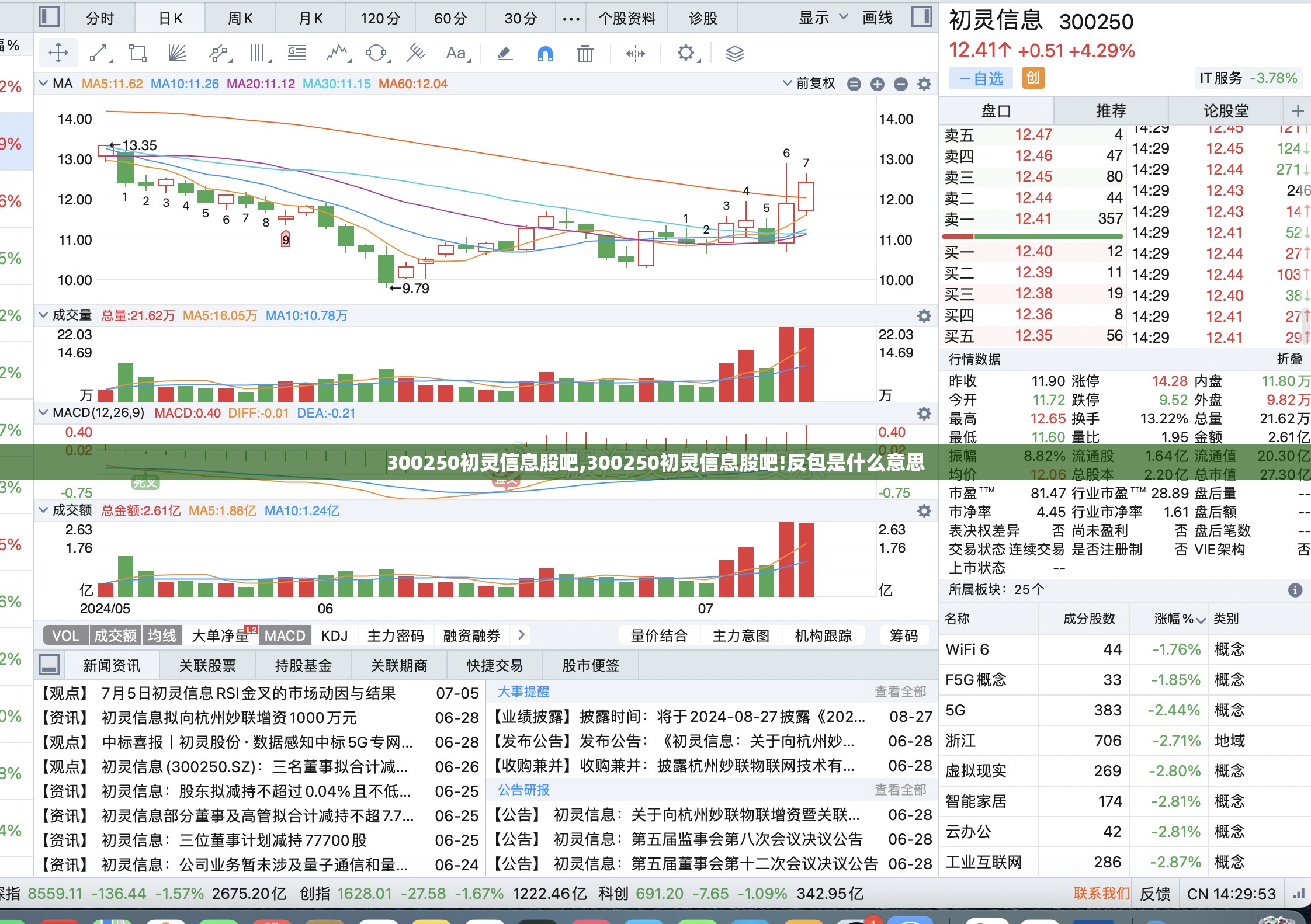Click the 筹码 button
Image resolution: width=1311 pixels, height=924 pixels.
[x=904, y=635]
